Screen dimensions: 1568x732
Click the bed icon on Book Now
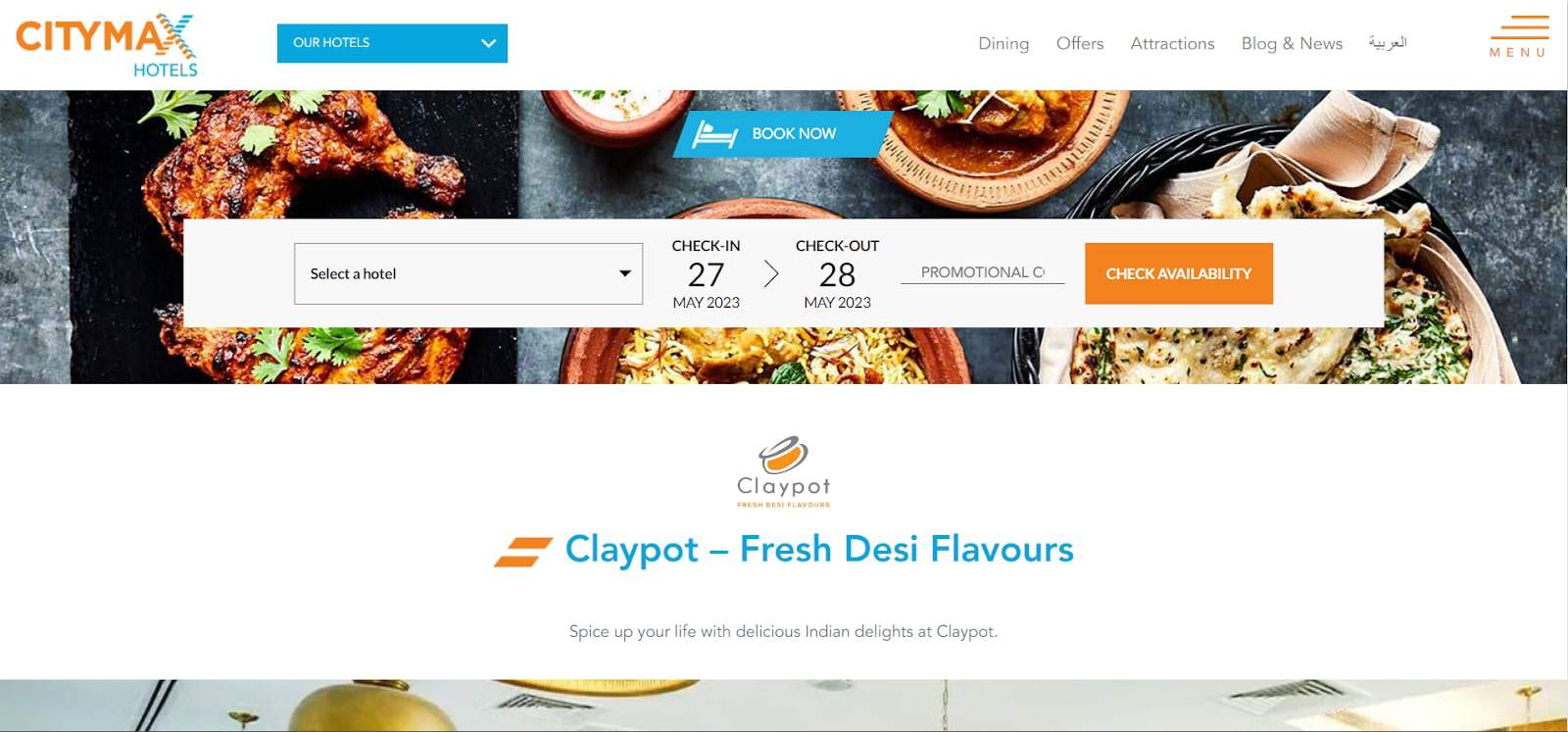click(x=714, y=133)
